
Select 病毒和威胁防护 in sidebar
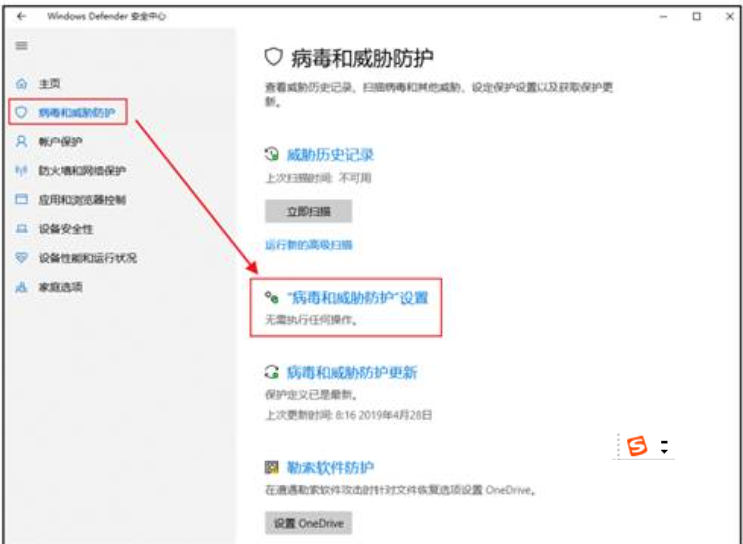[x=77, y=112]
